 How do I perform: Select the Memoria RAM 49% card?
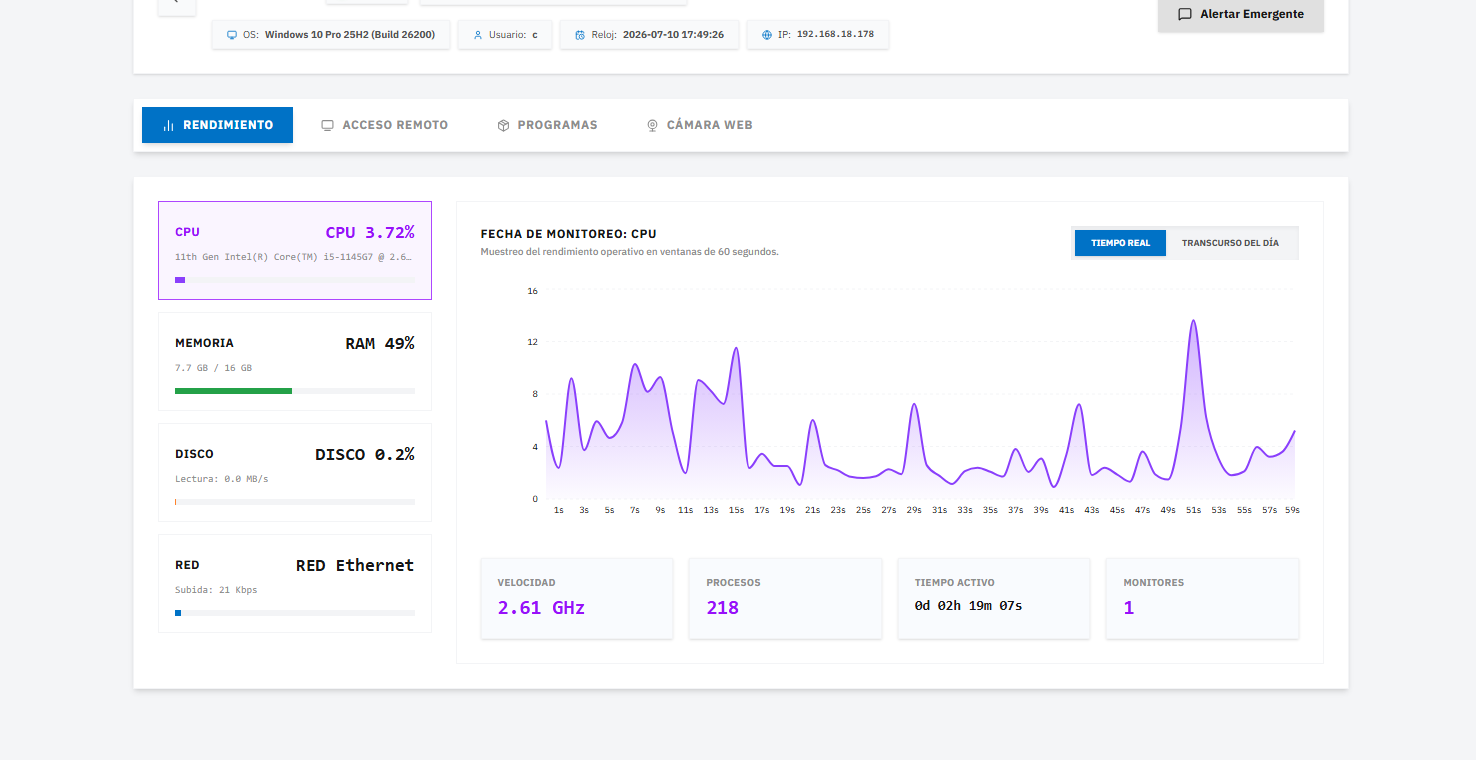(295, 361)
